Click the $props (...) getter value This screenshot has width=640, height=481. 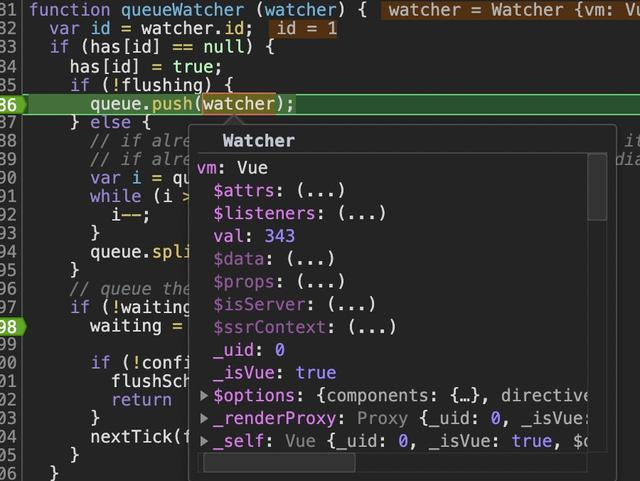[321, 282]
